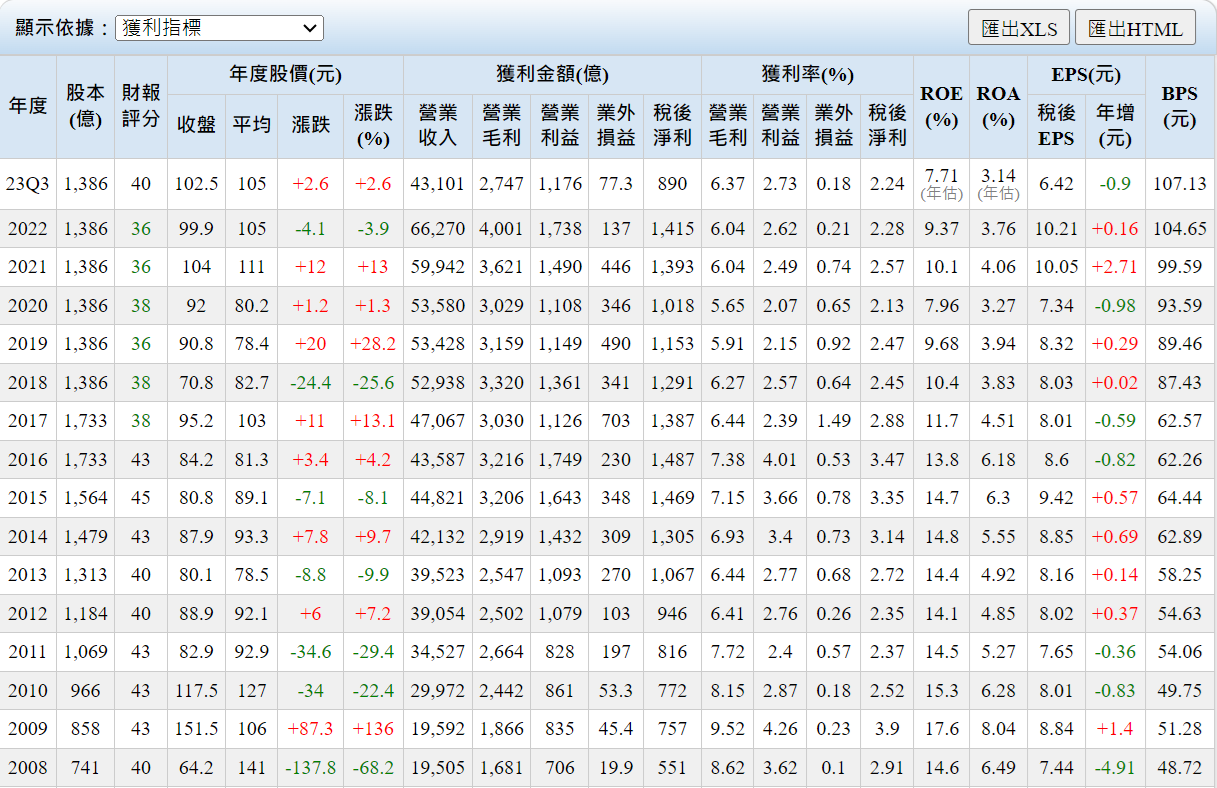The image size is (1217, 788).
Task: Click the BPS (元) column header
Action: point(1179,106)
